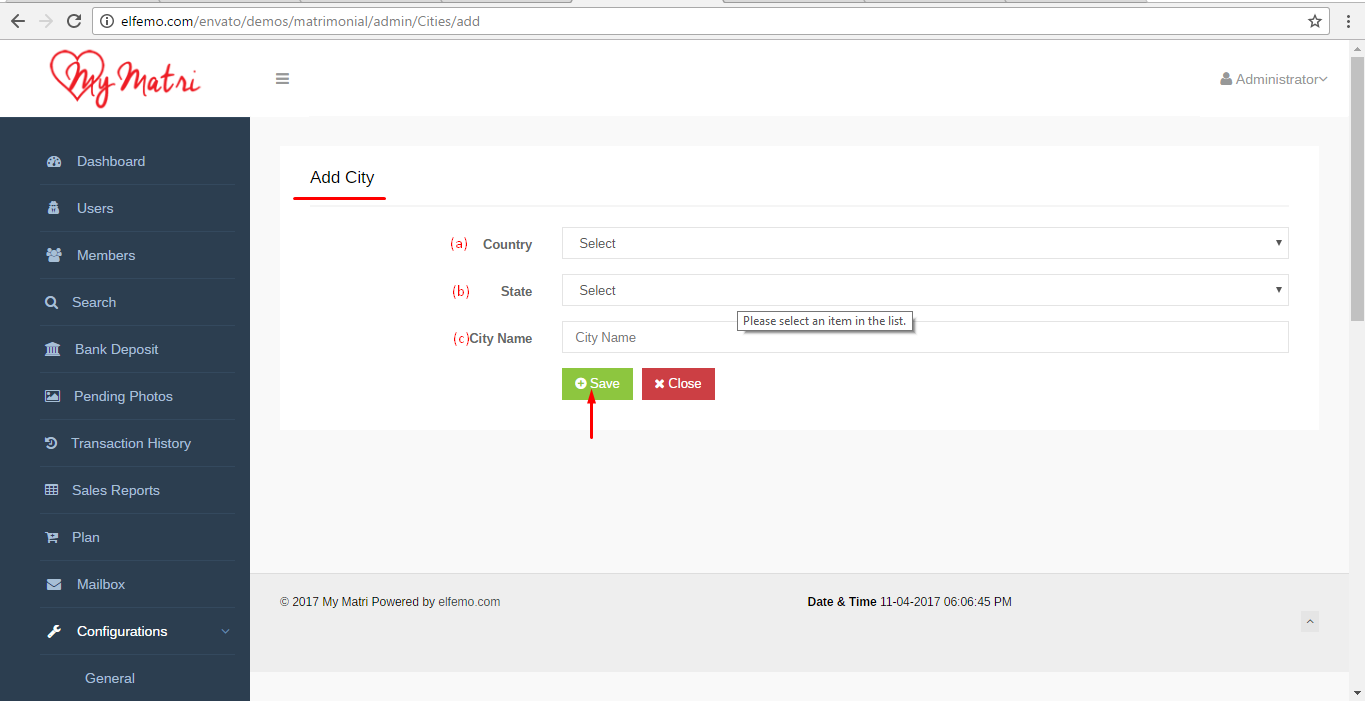Screen dimensions: 1365x701
Task: Open Chrome three-dot menu
Action: (1349, 20)
